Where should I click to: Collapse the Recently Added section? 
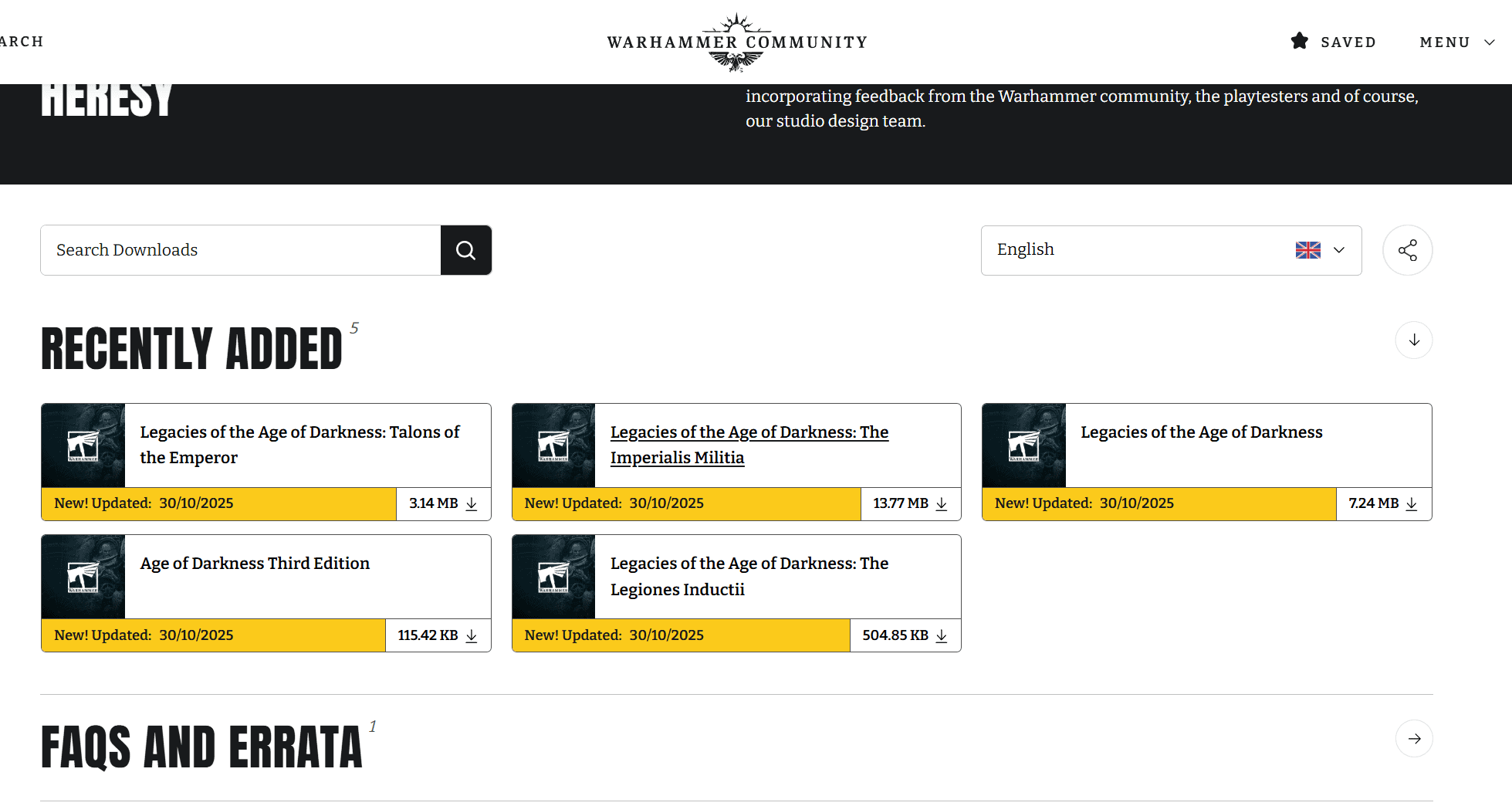1413,340
